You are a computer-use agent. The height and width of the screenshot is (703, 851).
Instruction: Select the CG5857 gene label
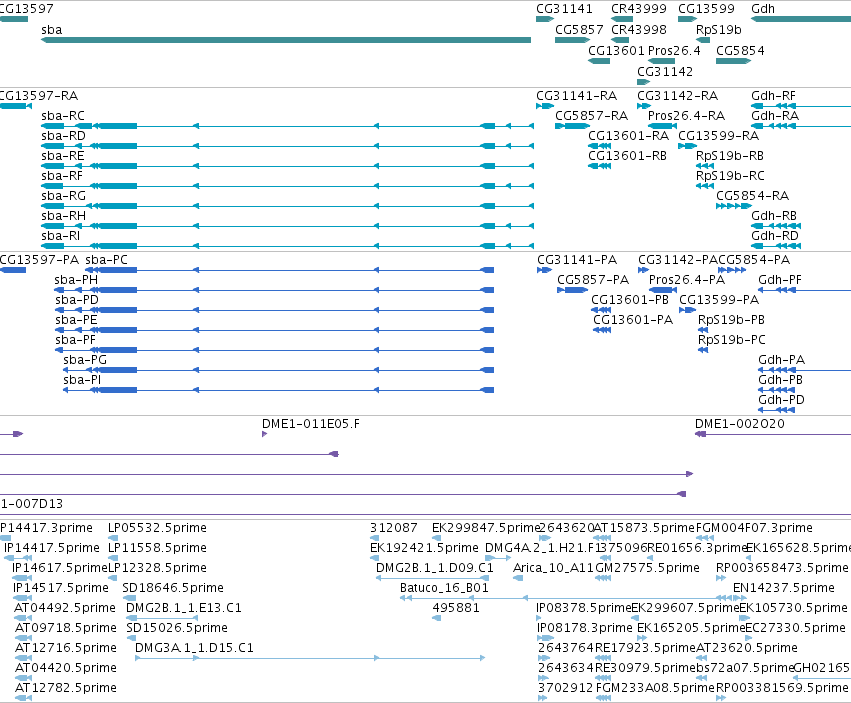pos(579,29)
